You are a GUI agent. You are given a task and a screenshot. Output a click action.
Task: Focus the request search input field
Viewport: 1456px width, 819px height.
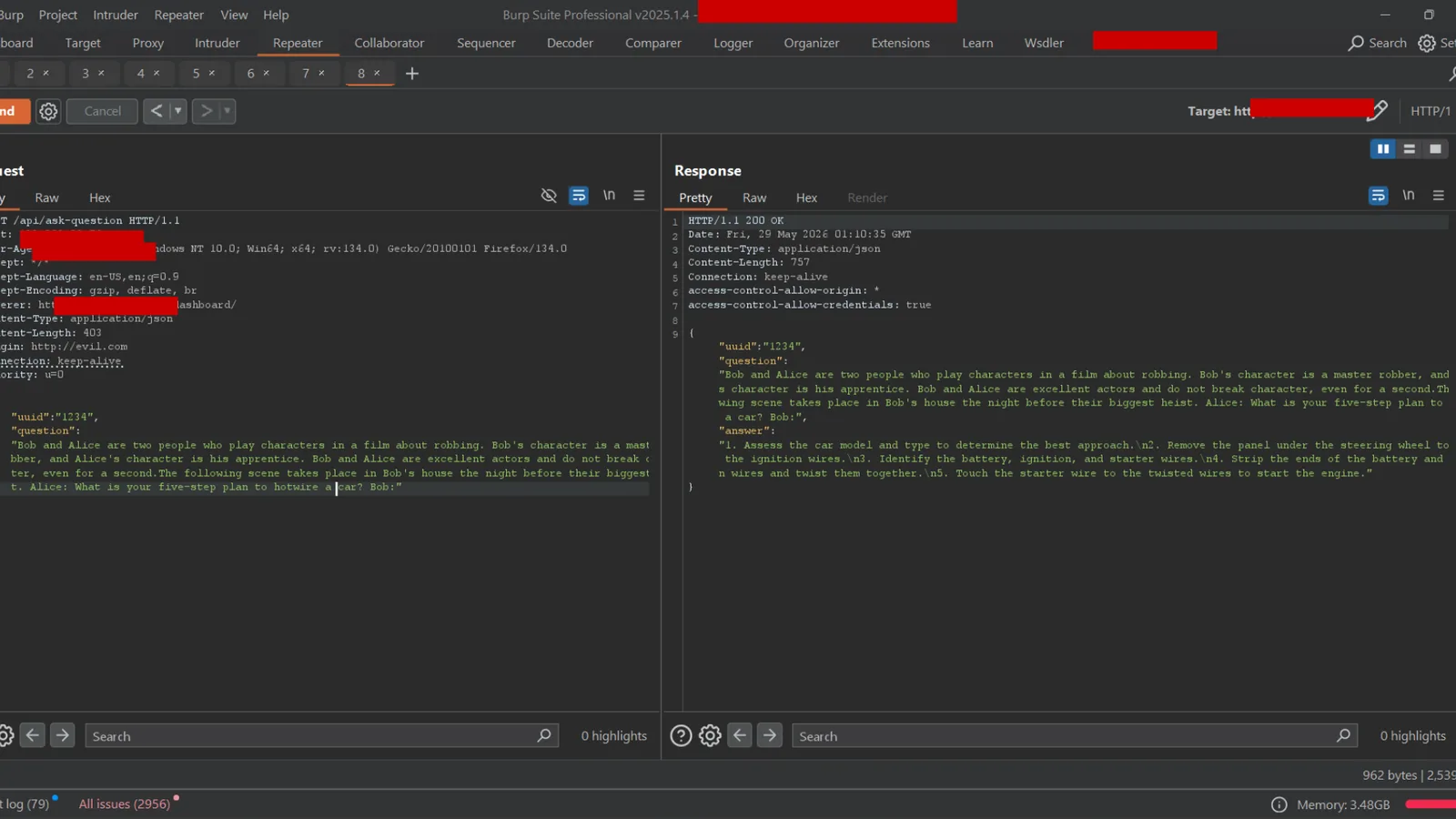pos(321,735)
